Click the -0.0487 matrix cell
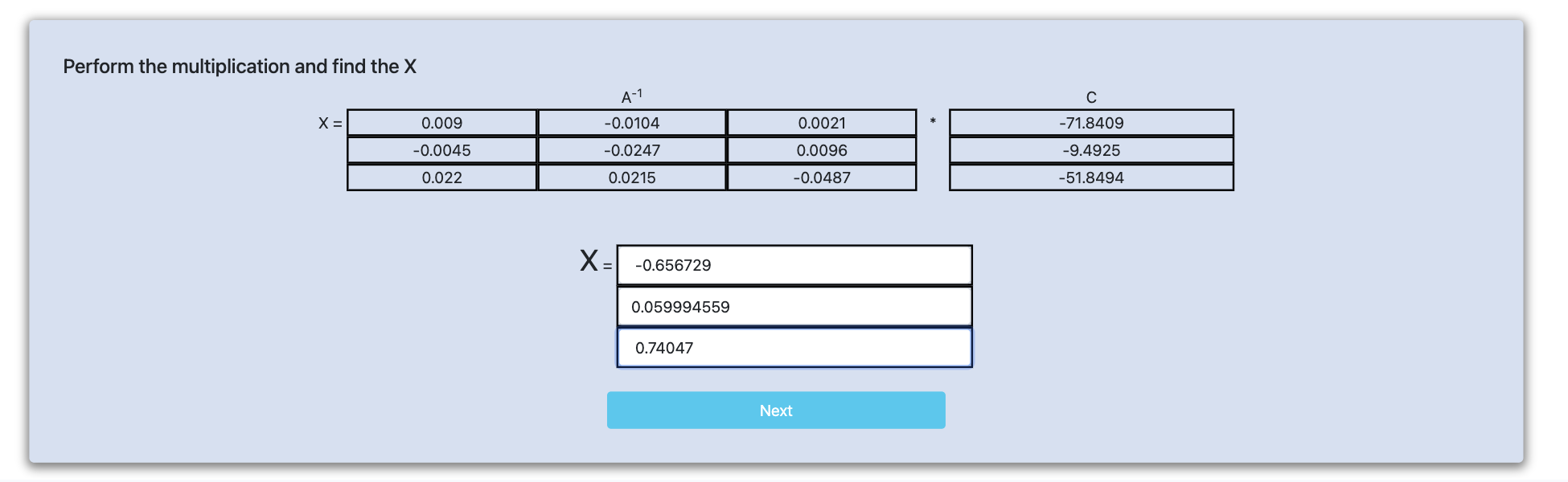This screenshot has width=1568, height=482. coord(822,178)
